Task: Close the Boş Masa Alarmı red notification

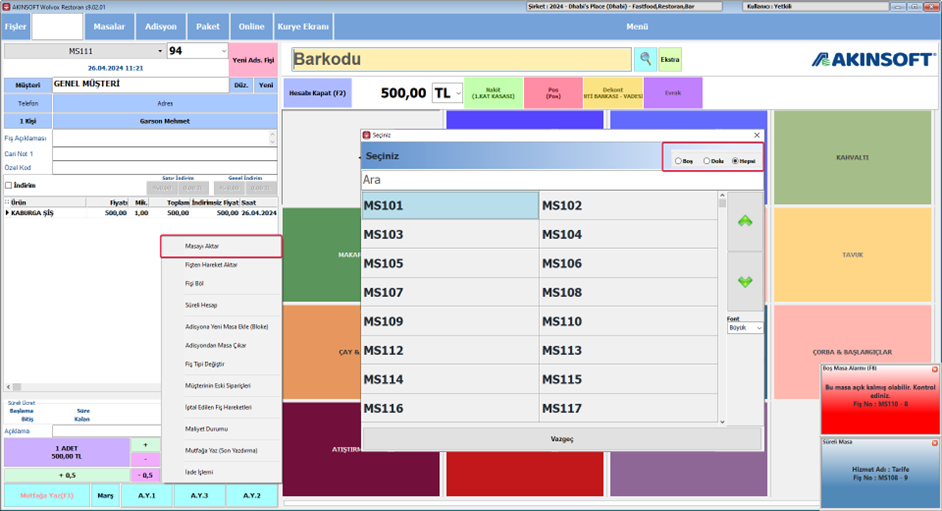Action: 934,369
